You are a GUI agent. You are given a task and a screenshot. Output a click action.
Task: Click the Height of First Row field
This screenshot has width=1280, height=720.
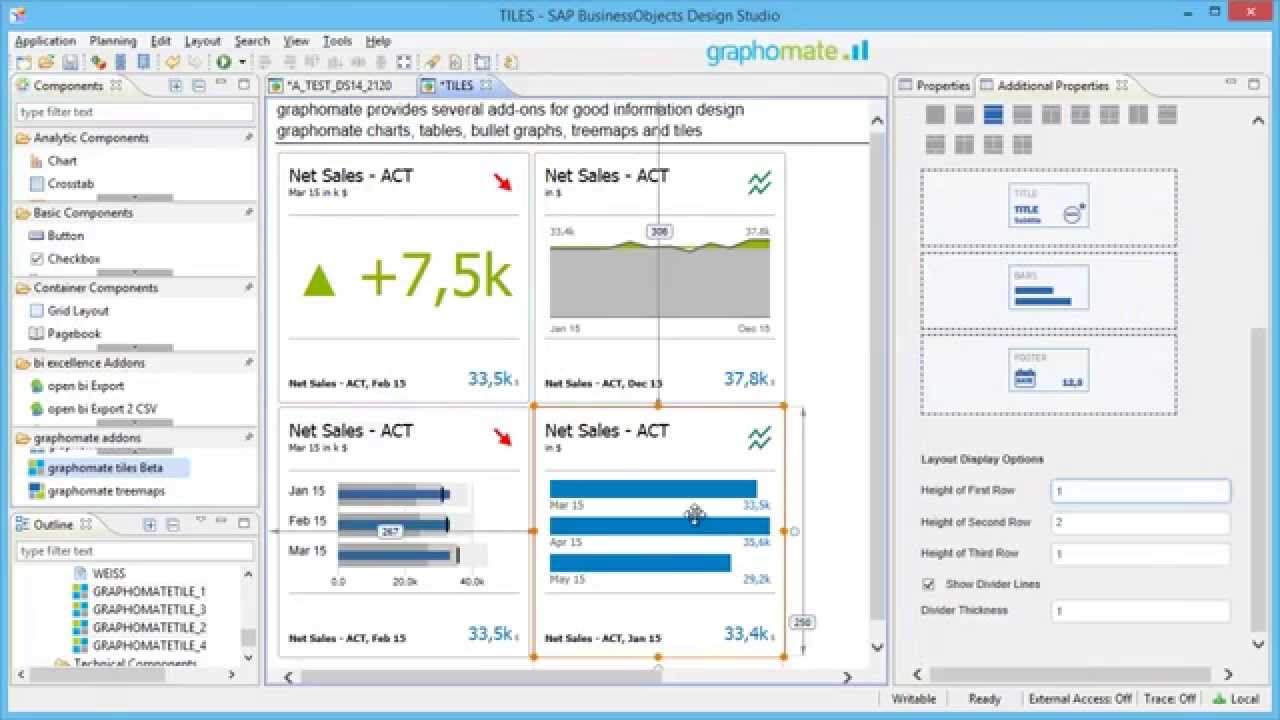(1140, 491)
